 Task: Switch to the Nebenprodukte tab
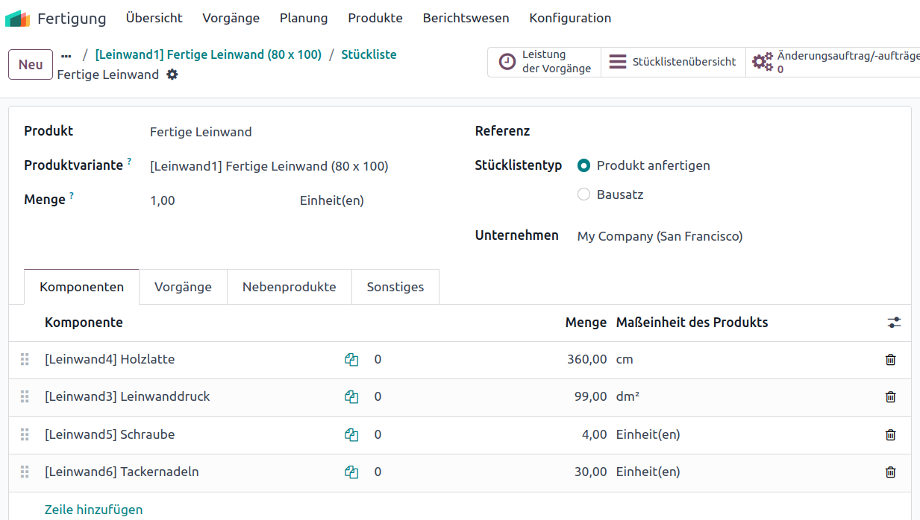289,287
